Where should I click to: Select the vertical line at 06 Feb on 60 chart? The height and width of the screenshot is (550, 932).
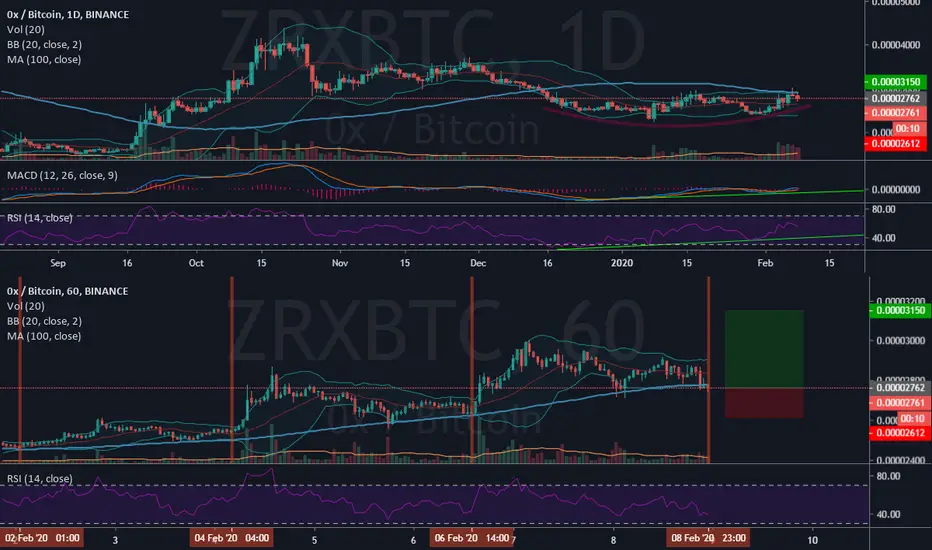(x=472, y=369)
